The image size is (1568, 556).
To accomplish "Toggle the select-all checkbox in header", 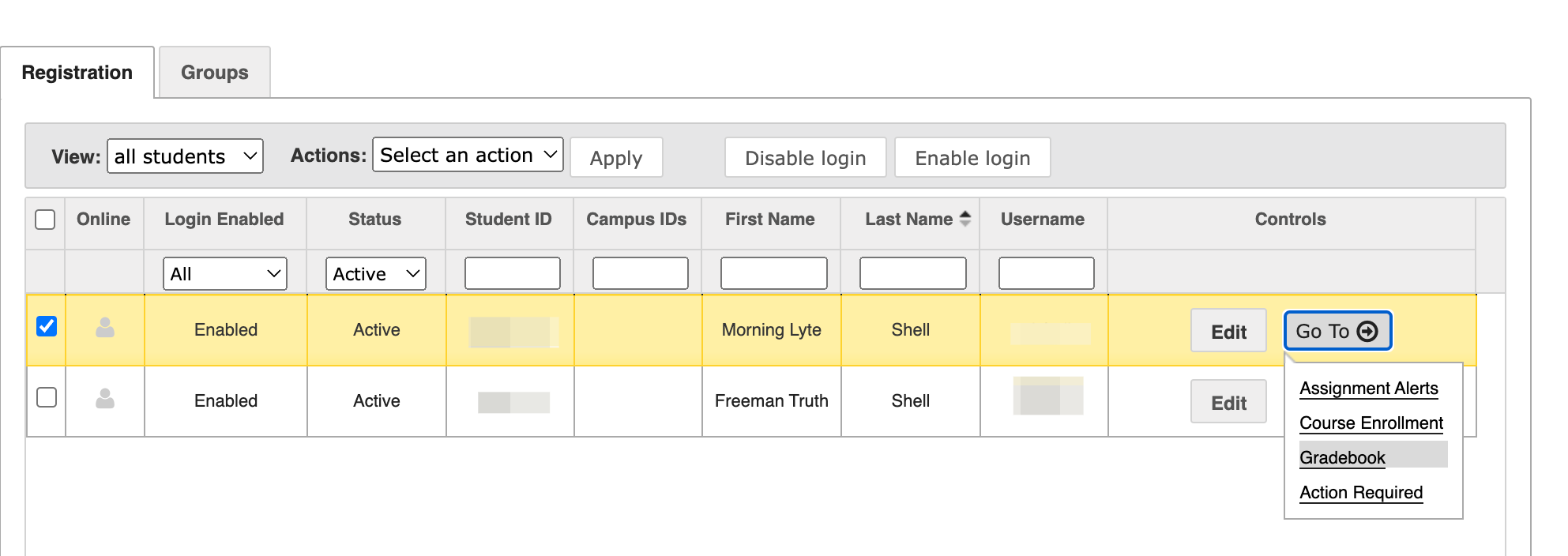I will [46, 220].
